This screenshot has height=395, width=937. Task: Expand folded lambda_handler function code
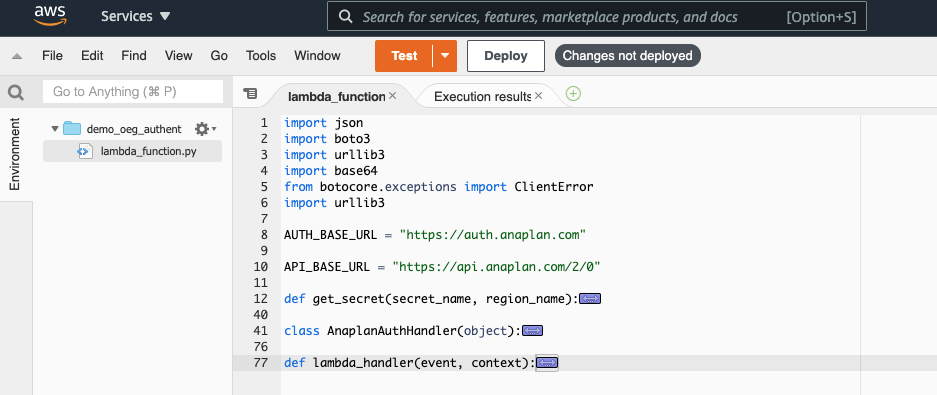547,363
